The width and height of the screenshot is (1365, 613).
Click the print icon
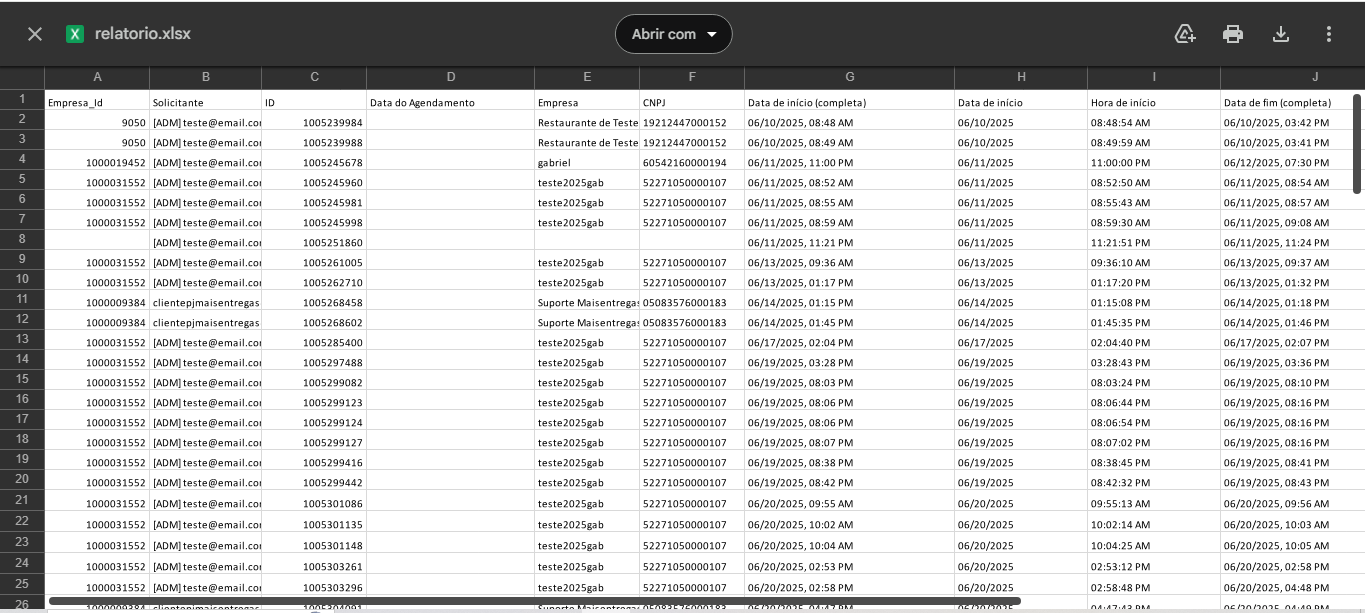click(1233, 34)
